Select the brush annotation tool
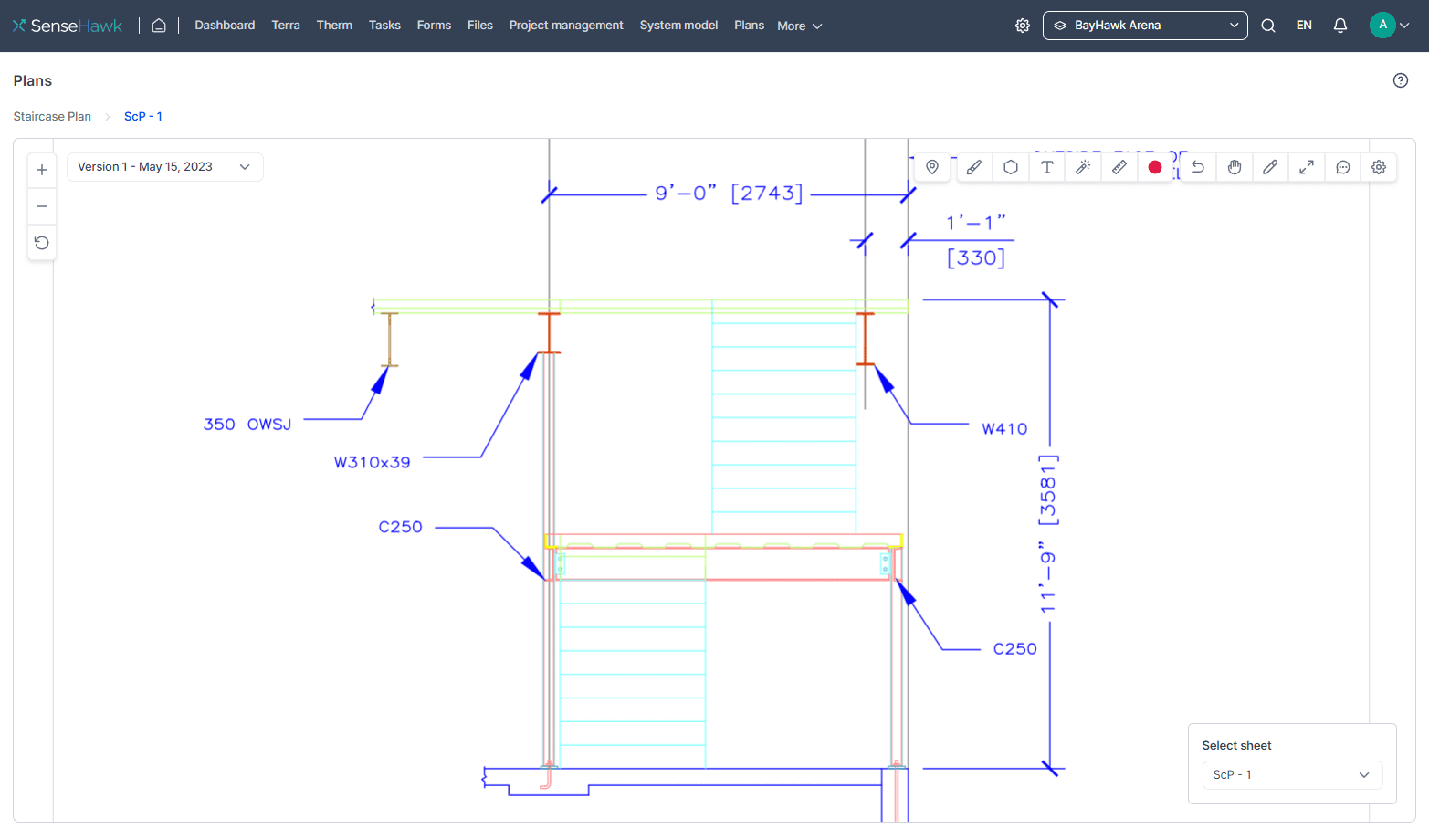This screenshot has width=1429, height=840. [x=973, y=167]
